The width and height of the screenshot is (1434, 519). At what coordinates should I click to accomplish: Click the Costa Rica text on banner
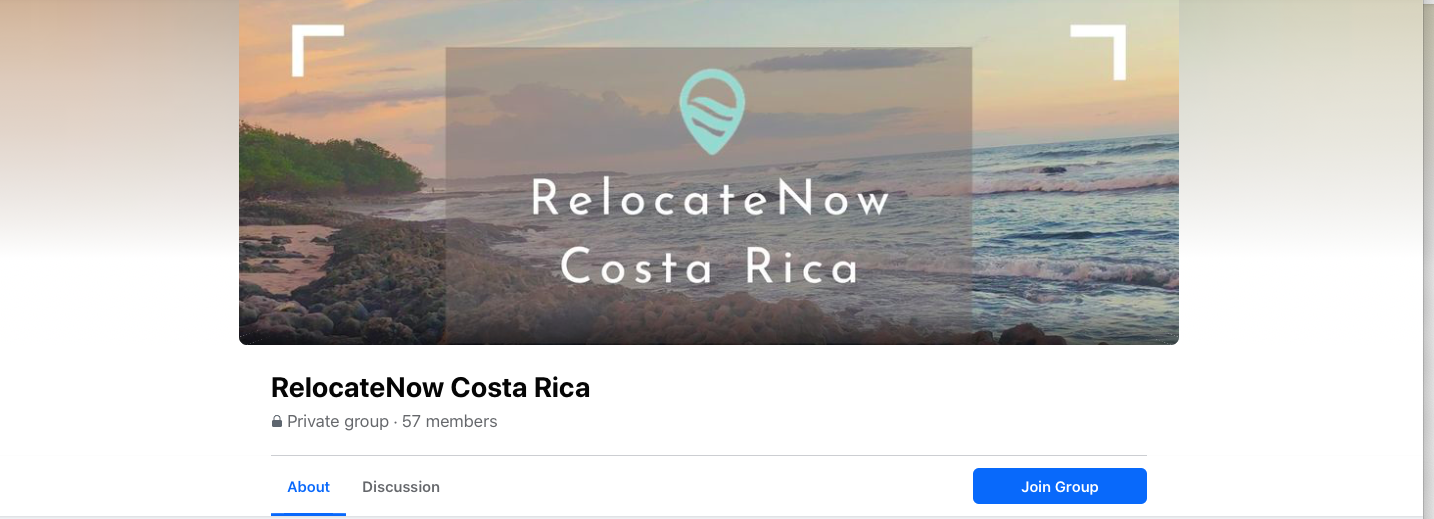pos(710,267)
